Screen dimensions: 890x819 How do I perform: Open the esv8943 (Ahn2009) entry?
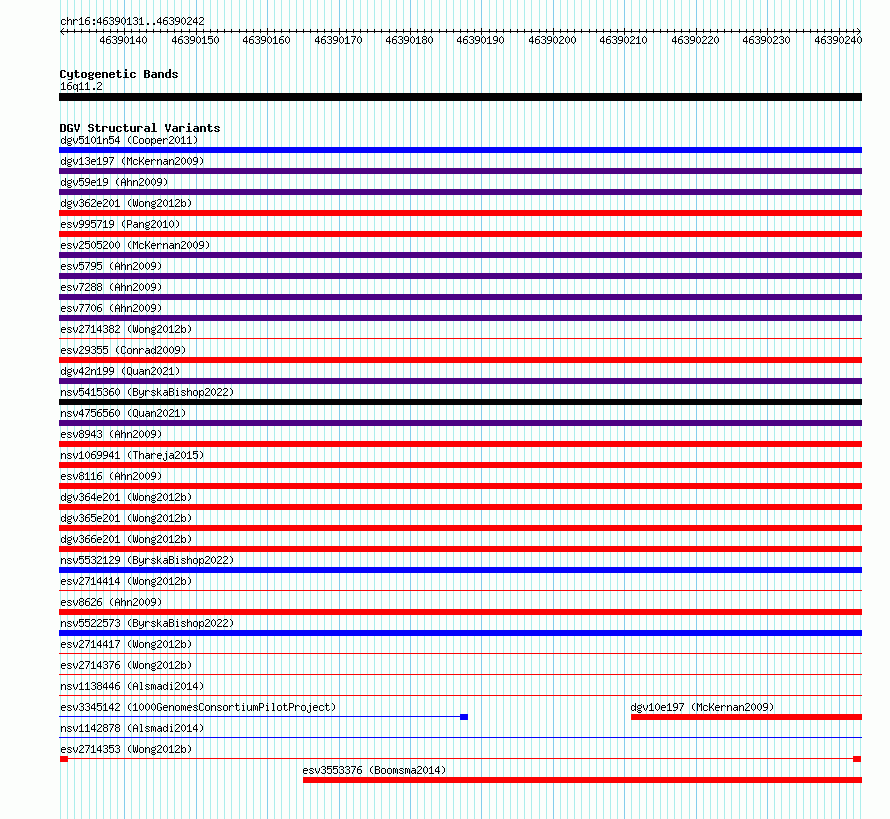point(111,434)
